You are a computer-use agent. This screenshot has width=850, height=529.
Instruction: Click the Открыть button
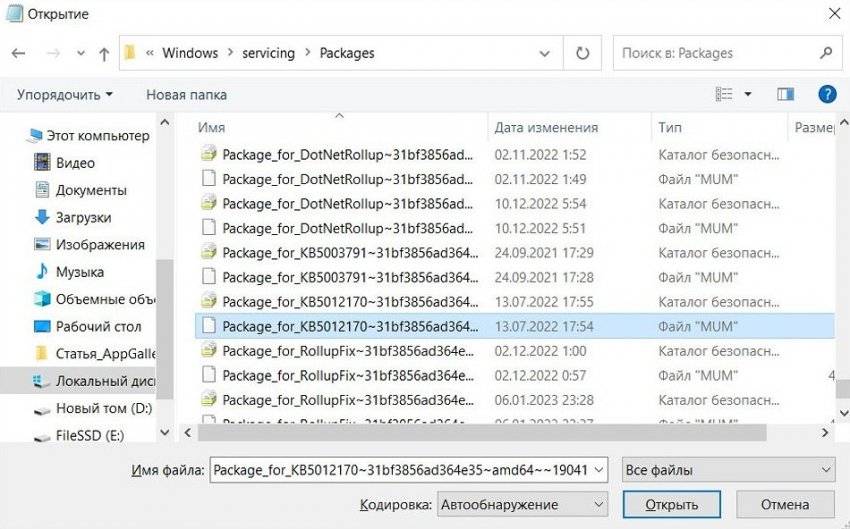point(671,504)
